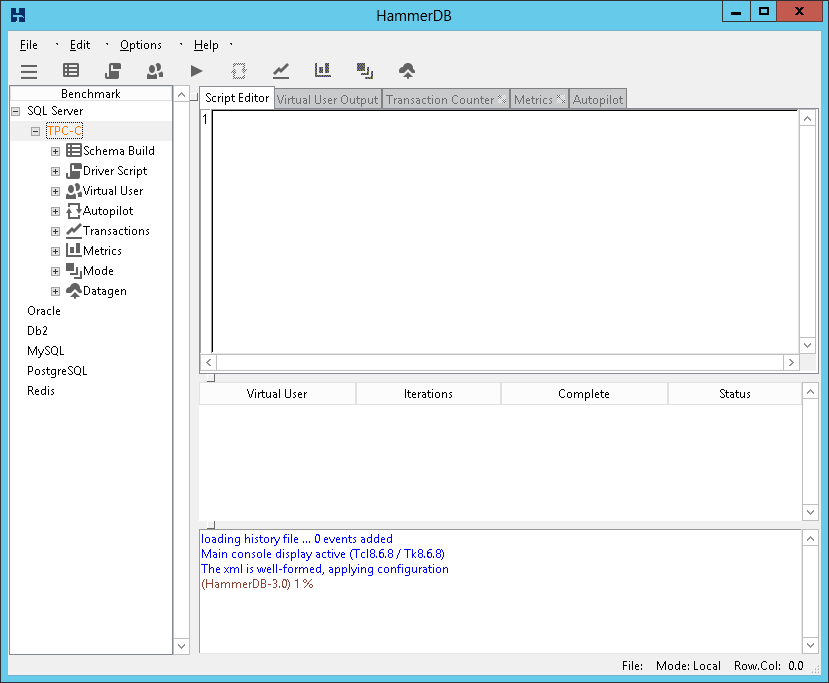Run virtual users with the play icon

196,71
